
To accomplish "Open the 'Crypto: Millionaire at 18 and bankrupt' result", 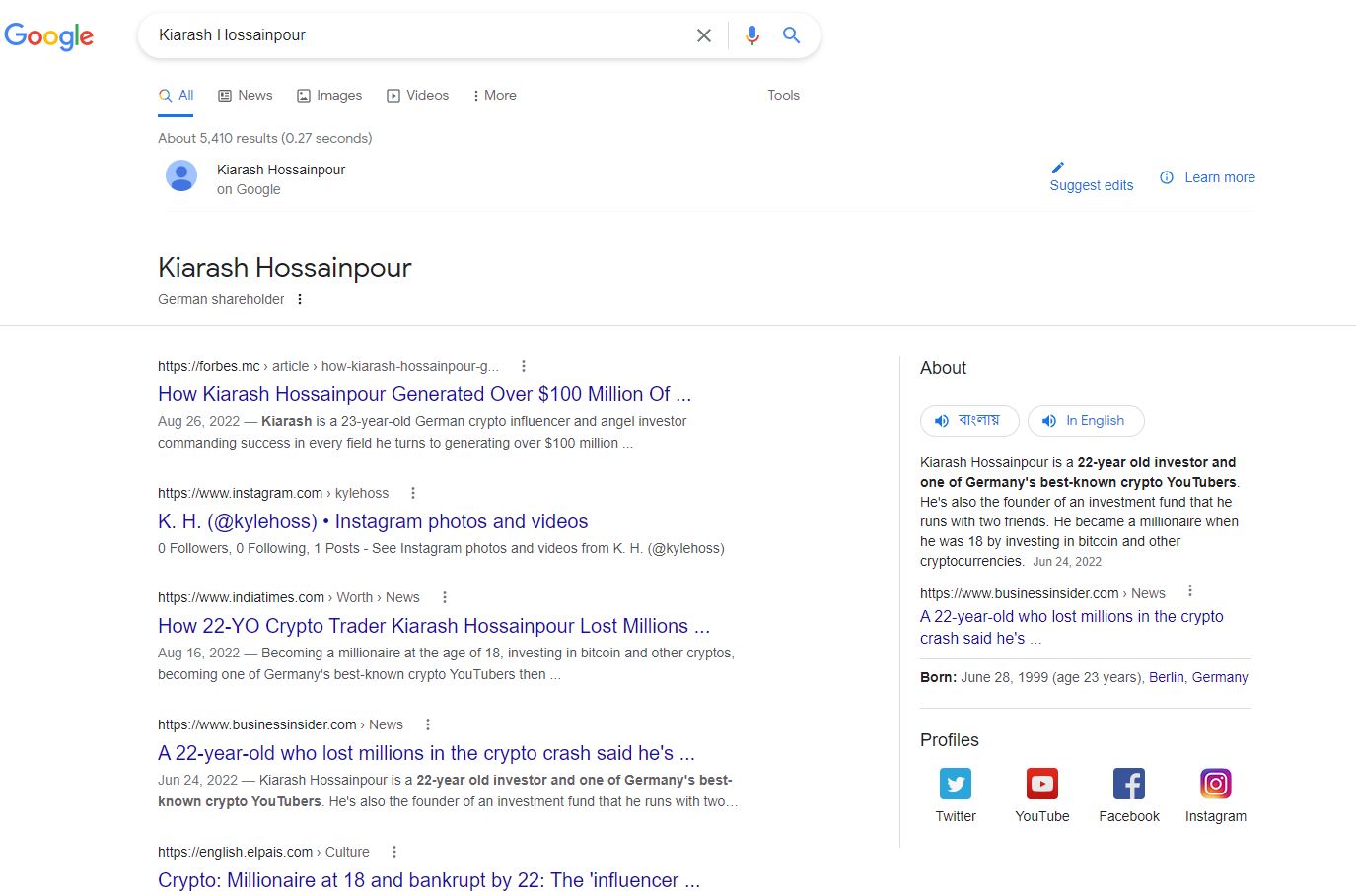I will click(429, 880).
